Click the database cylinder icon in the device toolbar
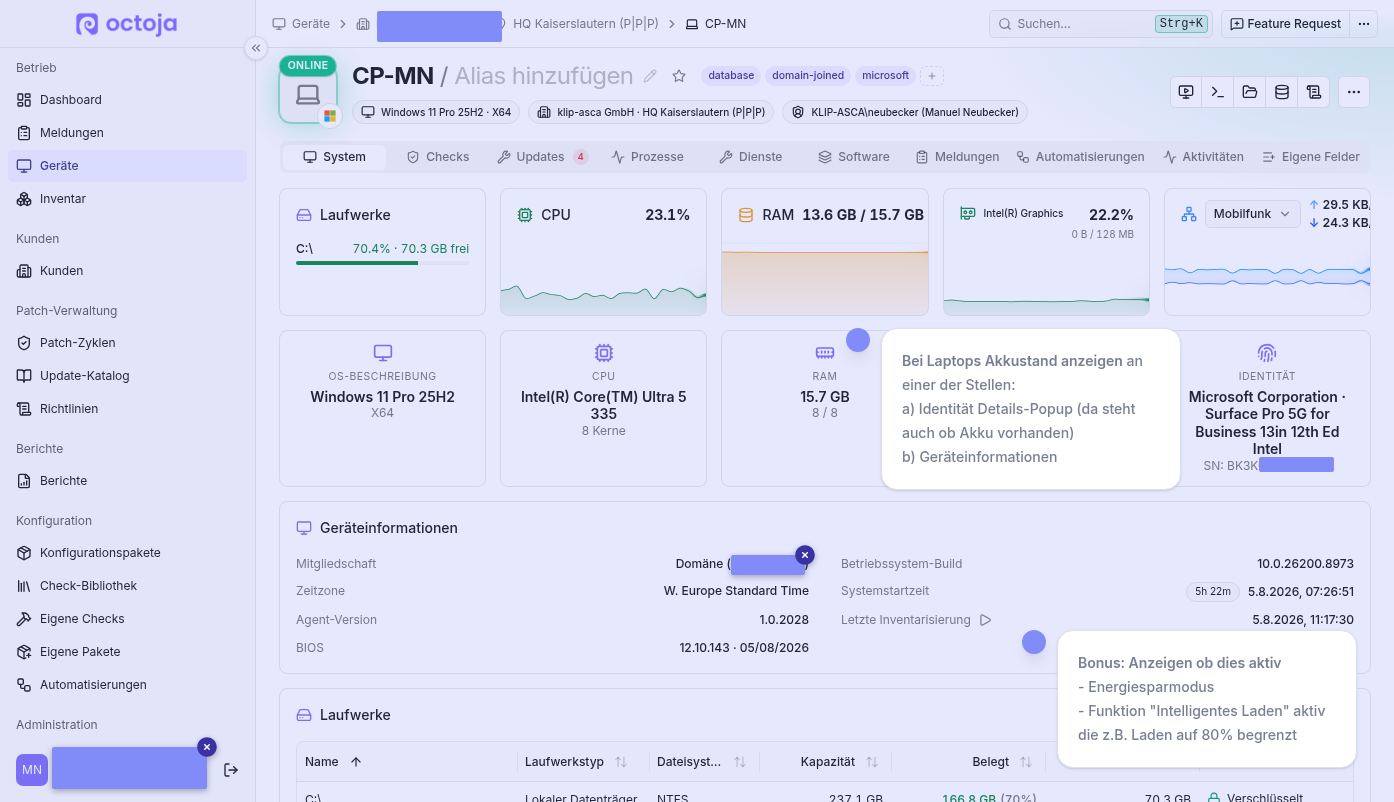1394x802 pixels. pos(1282,92)
